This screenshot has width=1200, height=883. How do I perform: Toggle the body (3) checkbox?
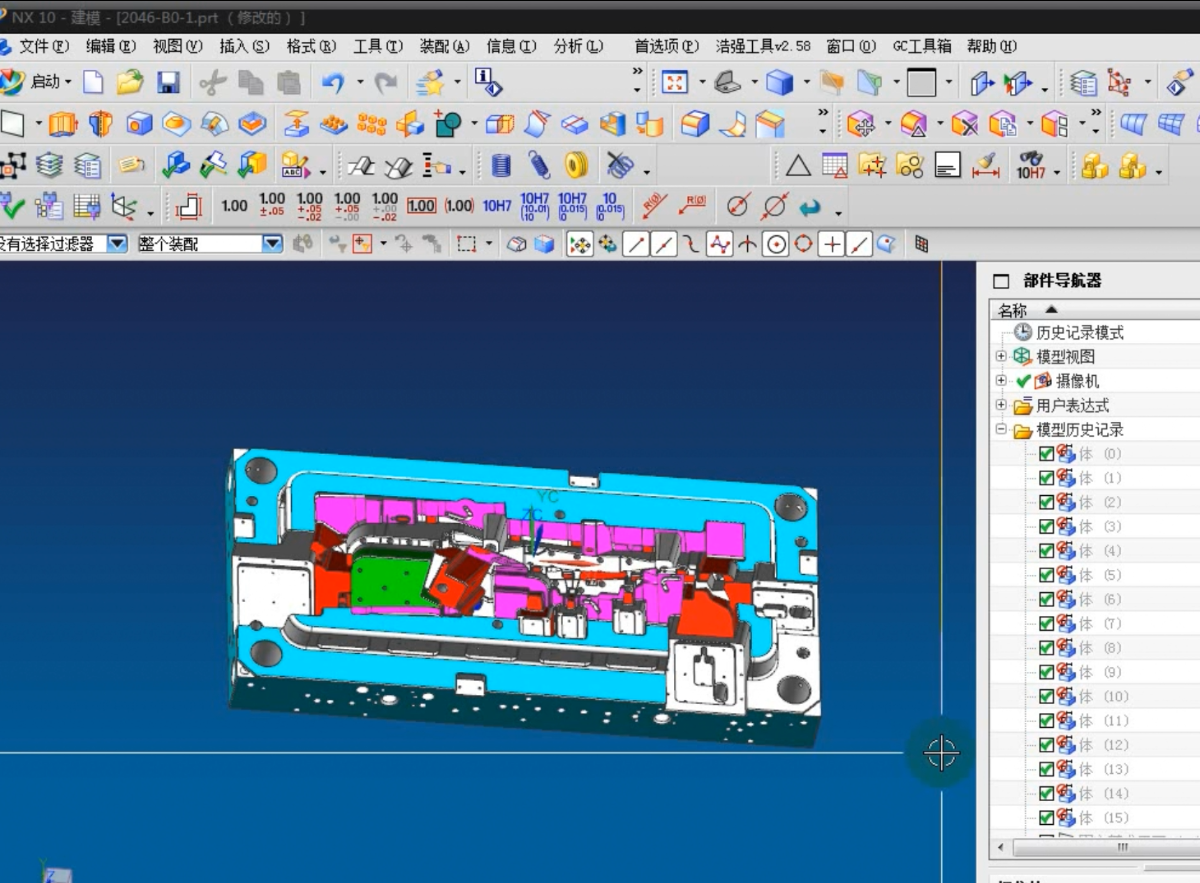(1046, 526)
